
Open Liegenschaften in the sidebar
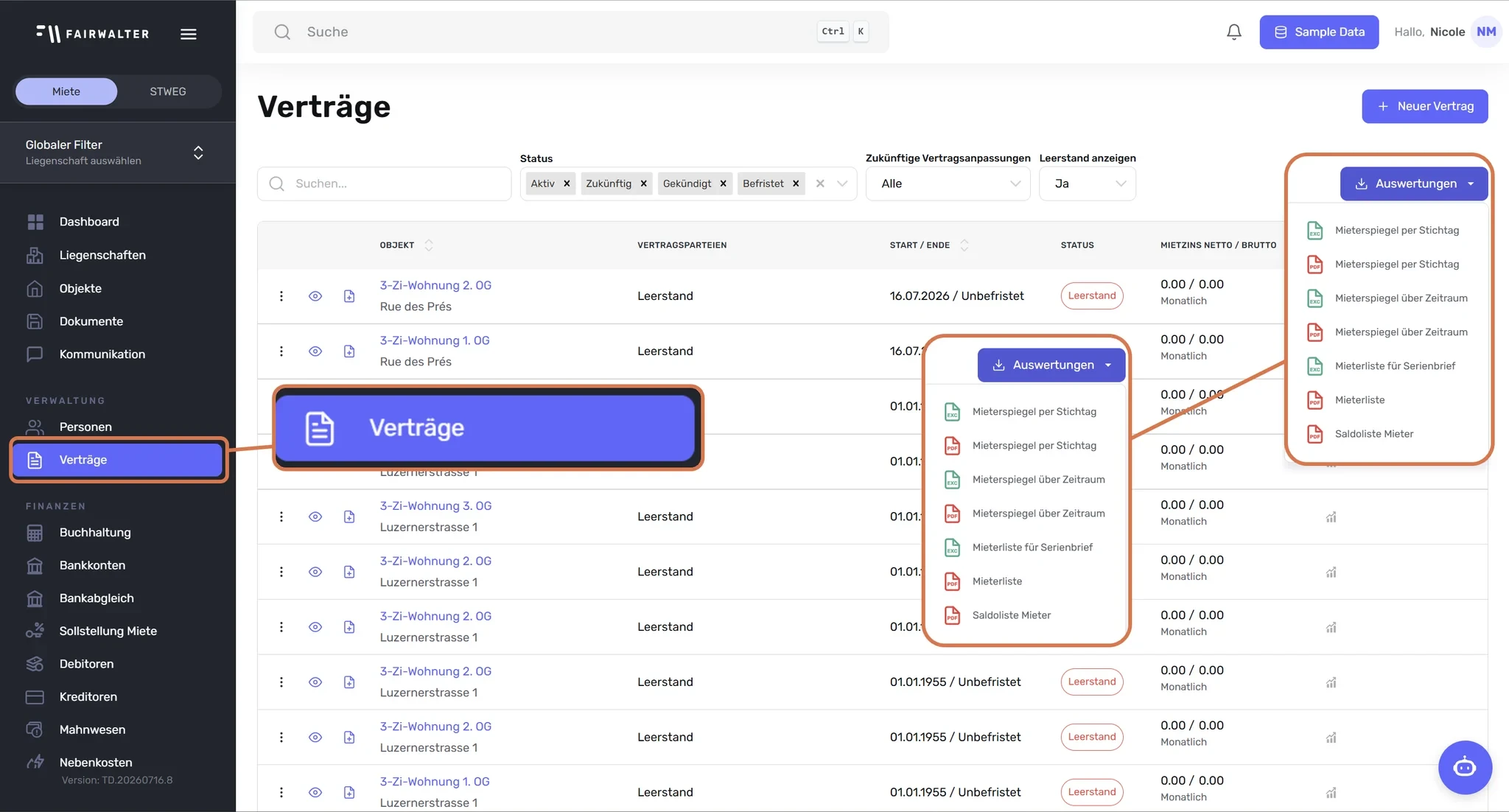click(102, 255)
